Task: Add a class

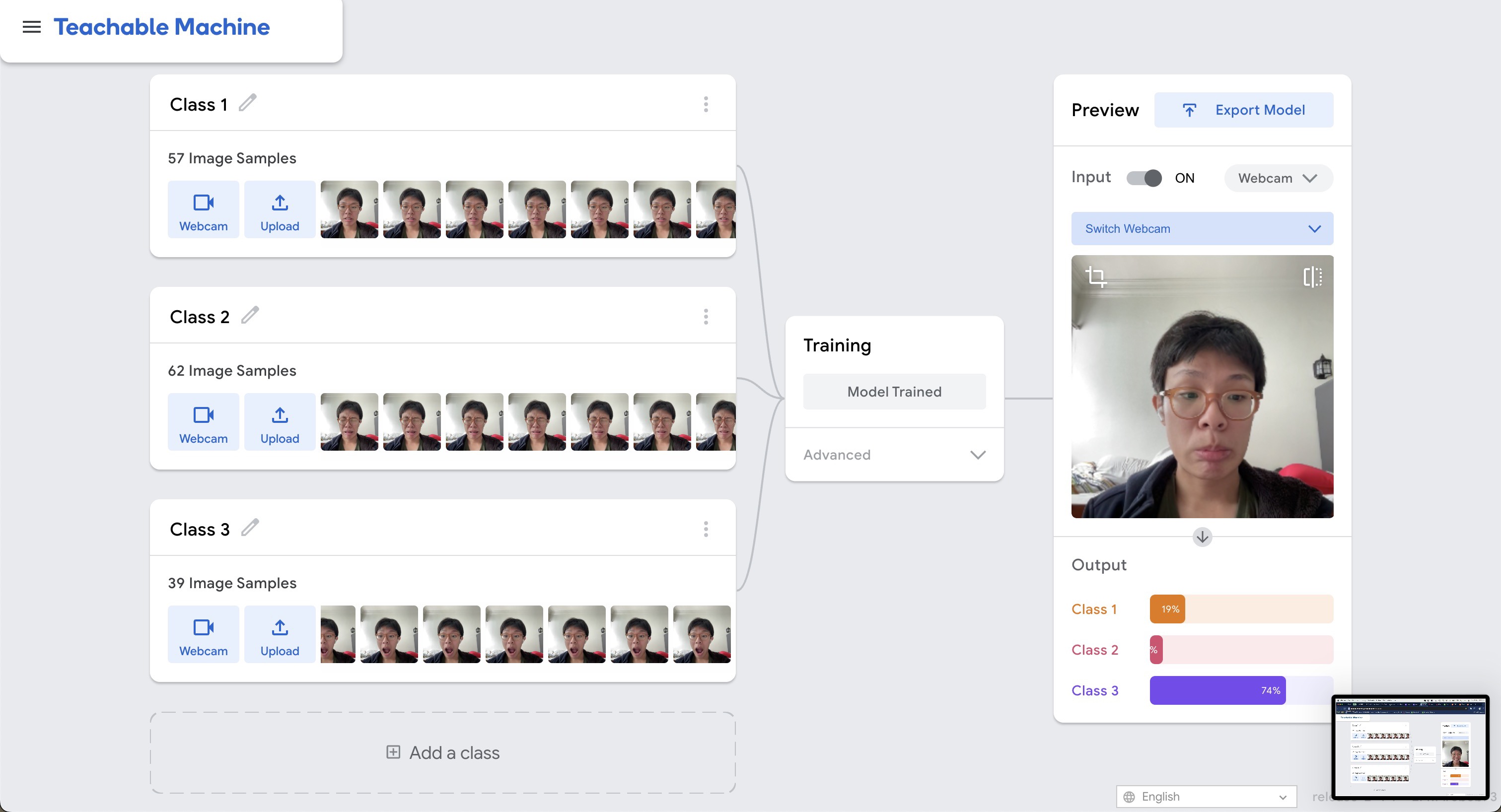Action: [443, 752]
